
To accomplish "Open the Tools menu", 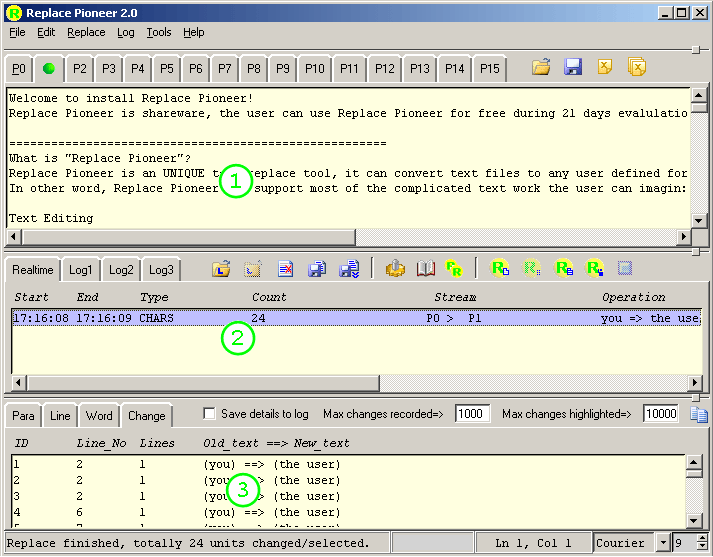I will click(x=159, y=32).
